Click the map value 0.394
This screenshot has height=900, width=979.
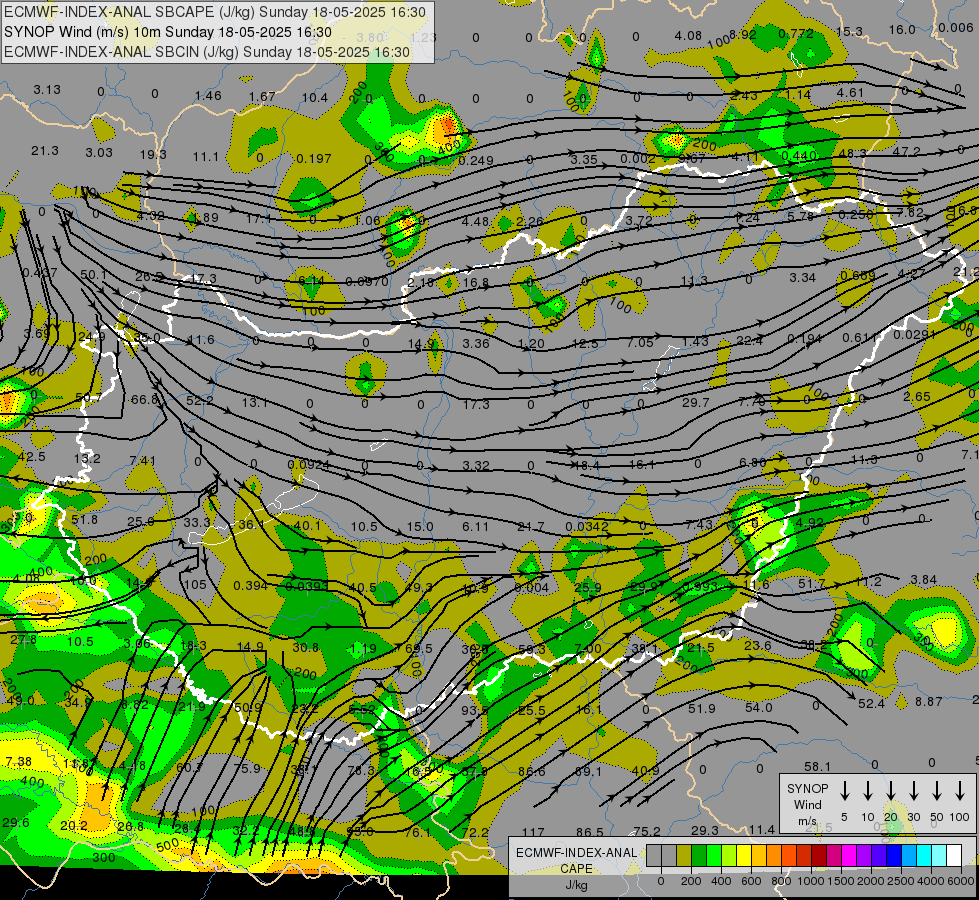tap(250, 585)
